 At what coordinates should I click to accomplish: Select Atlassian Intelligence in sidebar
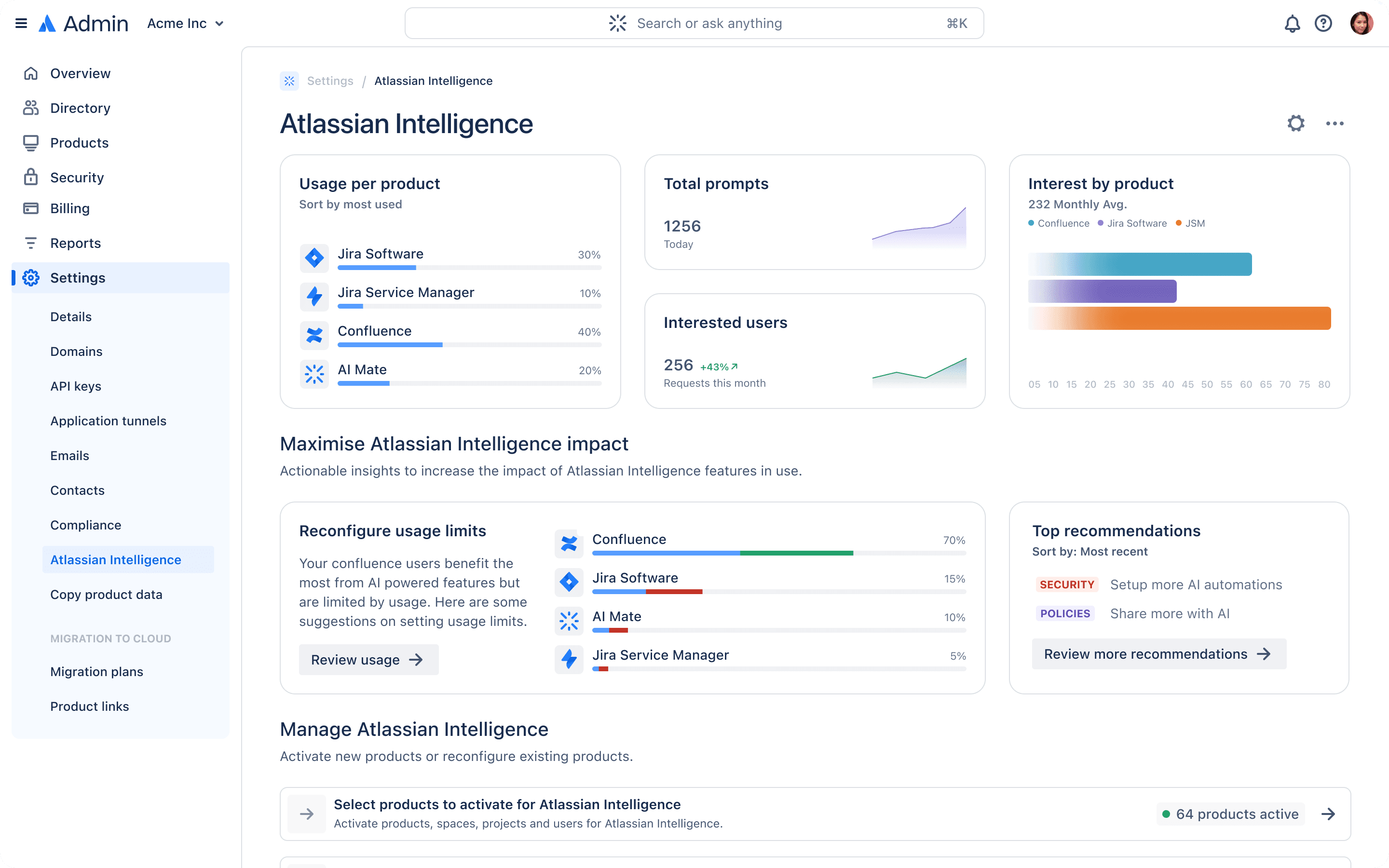click(x=128, y=560)
